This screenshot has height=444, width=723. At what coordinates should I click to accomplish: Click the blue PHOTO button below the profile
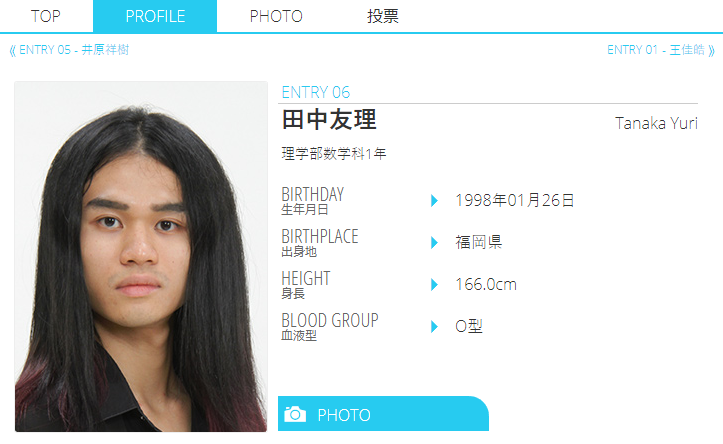coord(383,414)
